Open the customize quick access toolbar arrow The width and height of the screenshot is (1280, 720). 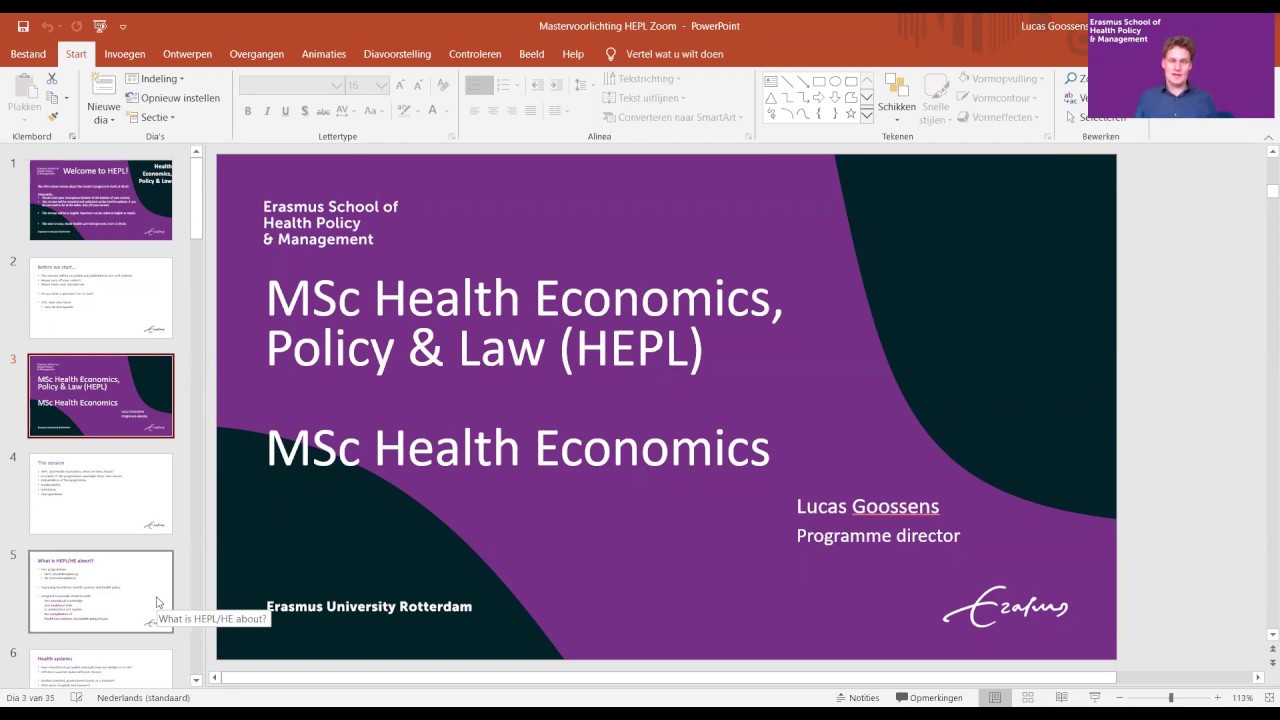(123, 27)
